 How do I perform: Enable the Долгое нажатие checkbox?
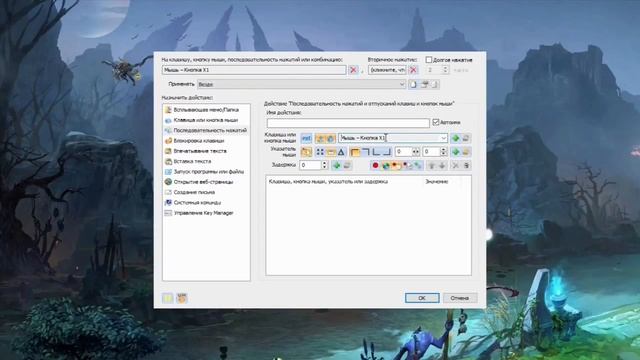[429, 60]
